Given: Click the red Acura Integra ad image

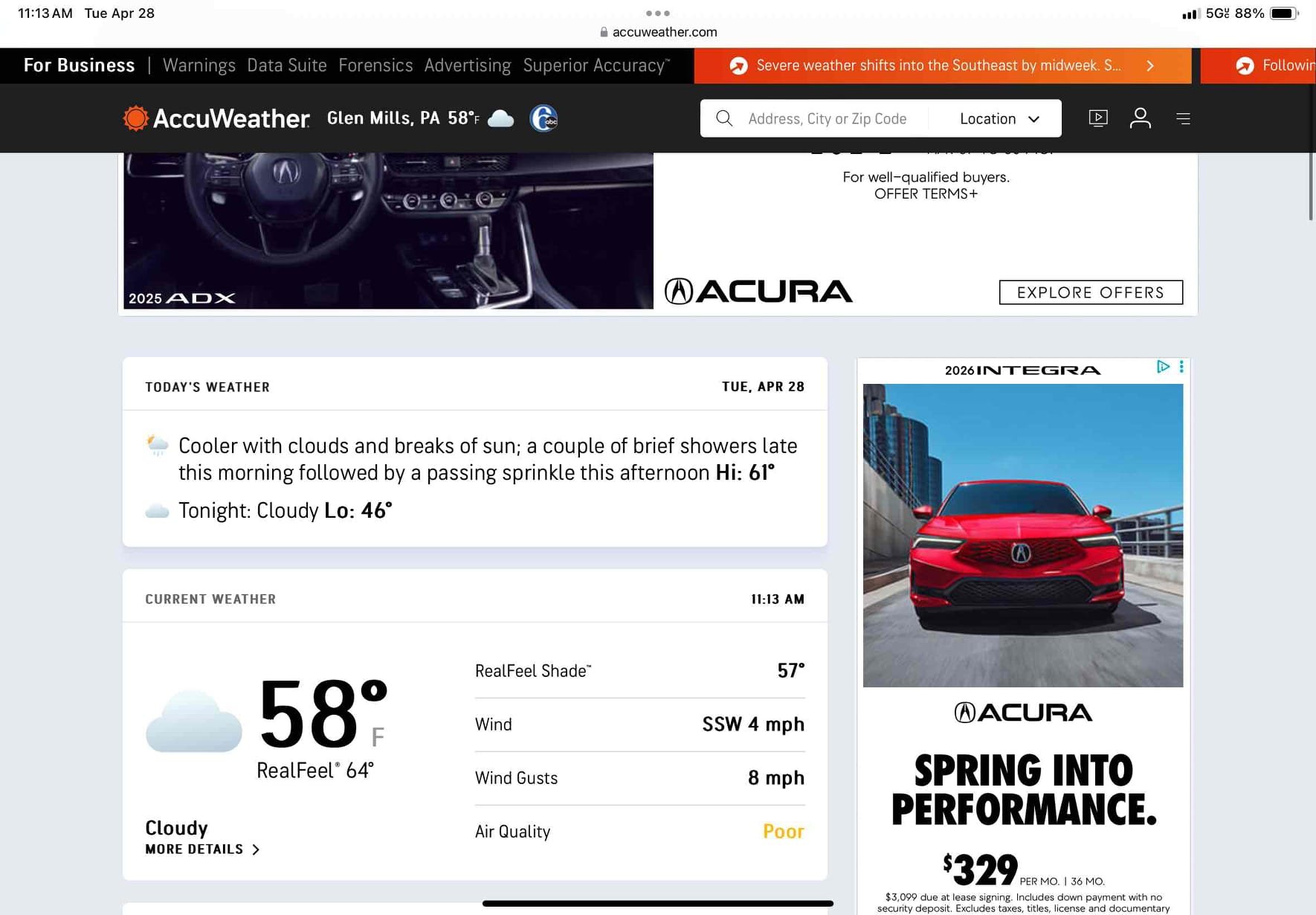Looking at the screenshot, I should pos(1023,536).
